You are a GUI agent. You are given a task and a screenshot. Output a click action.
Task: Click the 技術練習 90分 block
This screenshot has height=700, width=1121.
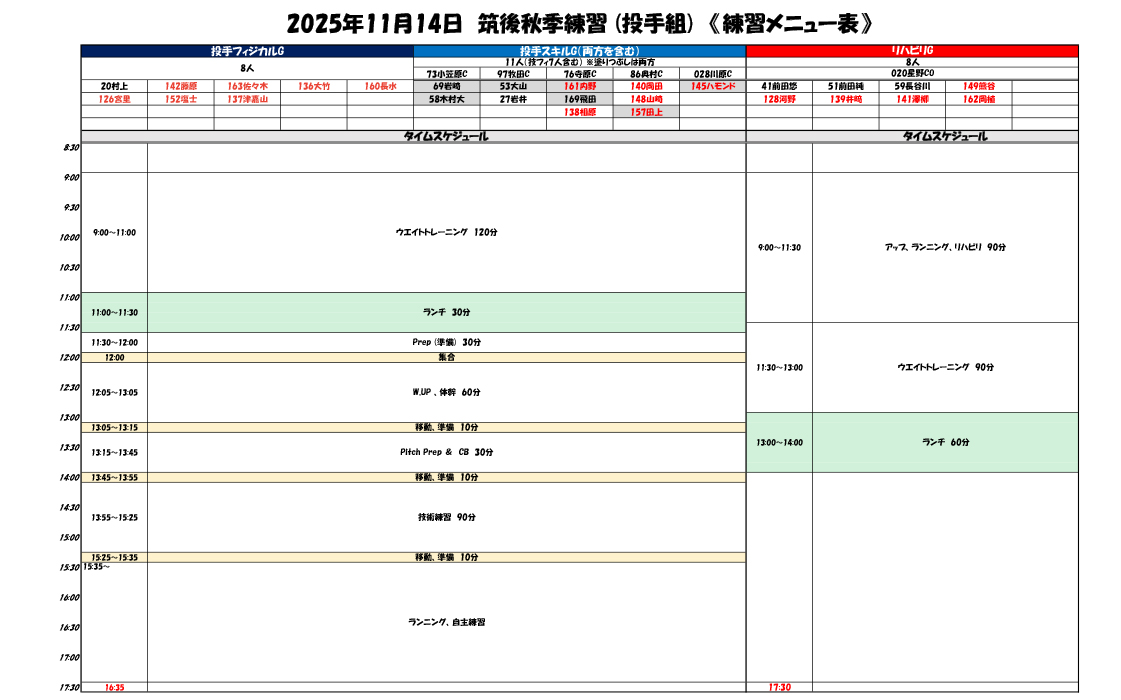(x=446, y=517)
